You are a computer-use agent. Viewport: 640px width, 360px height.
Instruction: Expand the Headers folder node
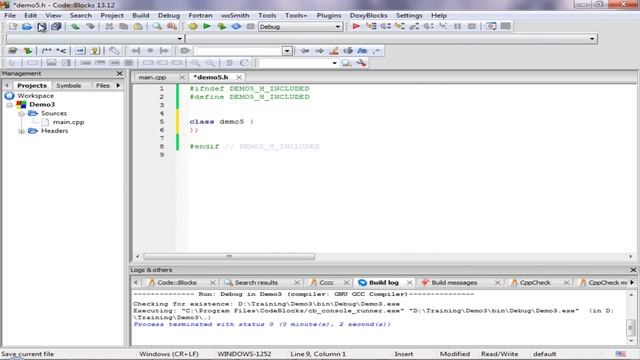pos(22,131)
